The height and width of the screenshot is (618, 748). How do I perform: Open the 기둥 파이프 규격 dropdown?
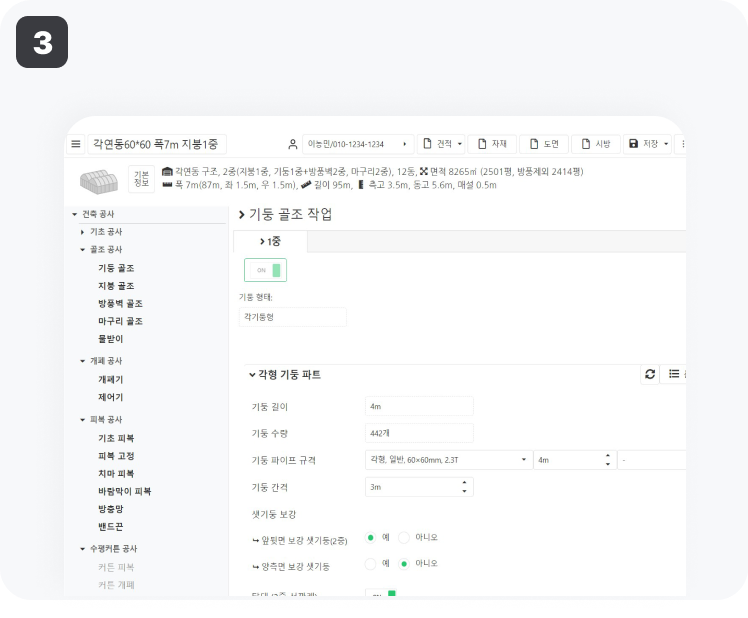[x=447, y=460]
